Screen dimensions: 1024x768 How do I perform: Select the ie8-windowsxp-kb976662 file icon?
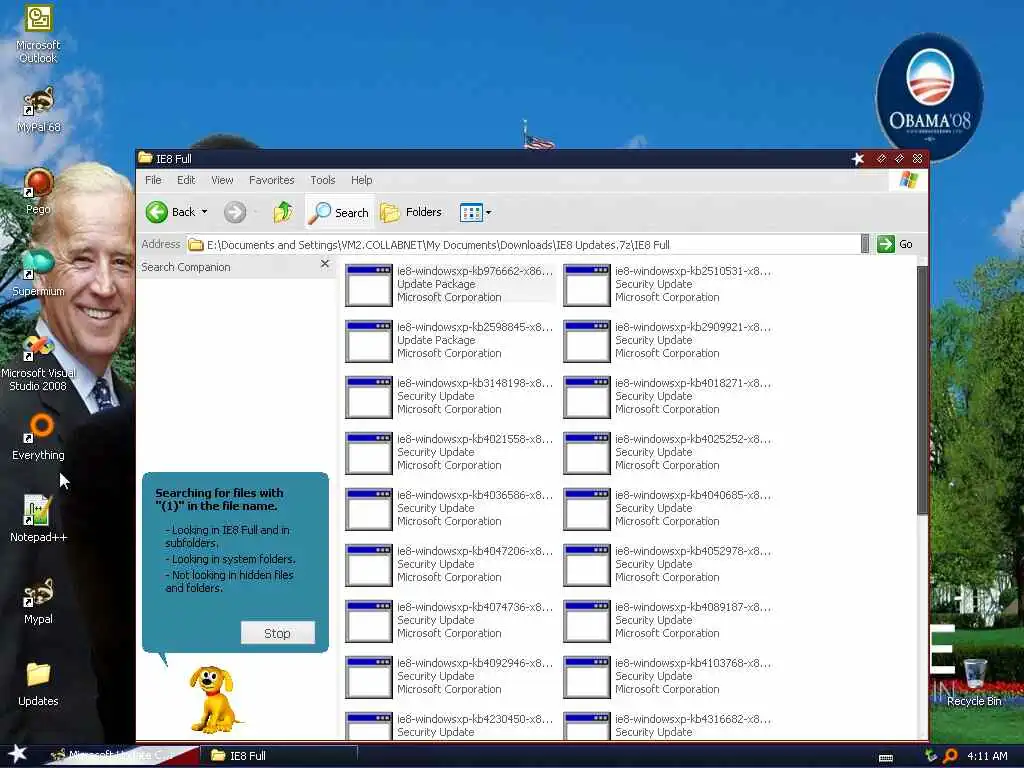tap(369, 285)
